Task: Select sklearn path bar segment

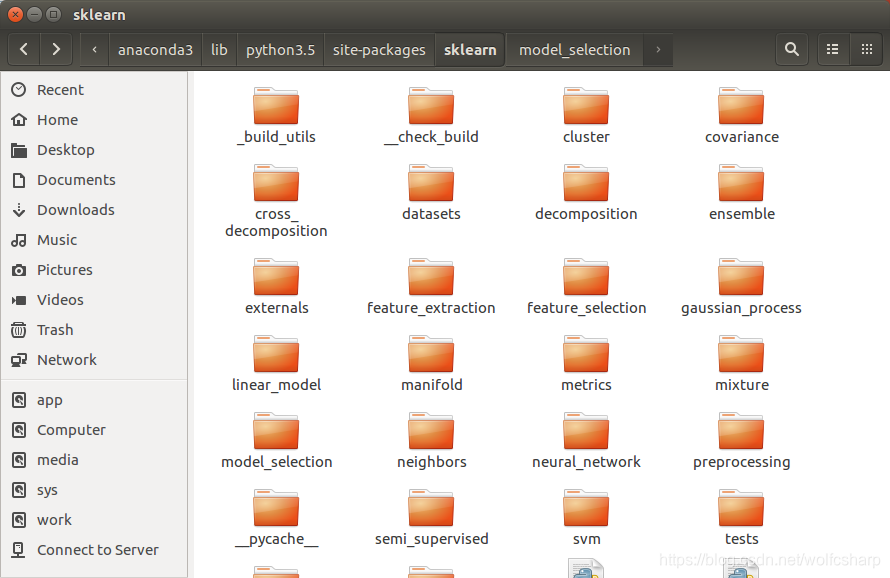Action: click(470, 50)
